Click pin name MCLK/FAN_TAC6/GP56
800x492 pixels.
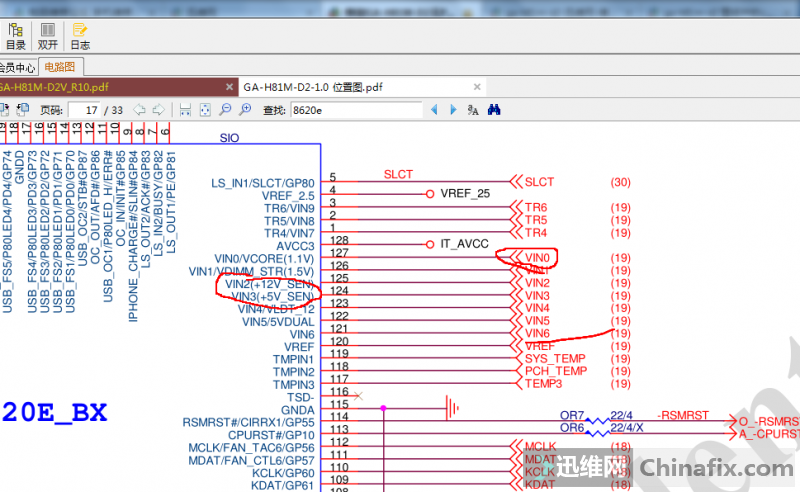[x=252, y=448]
